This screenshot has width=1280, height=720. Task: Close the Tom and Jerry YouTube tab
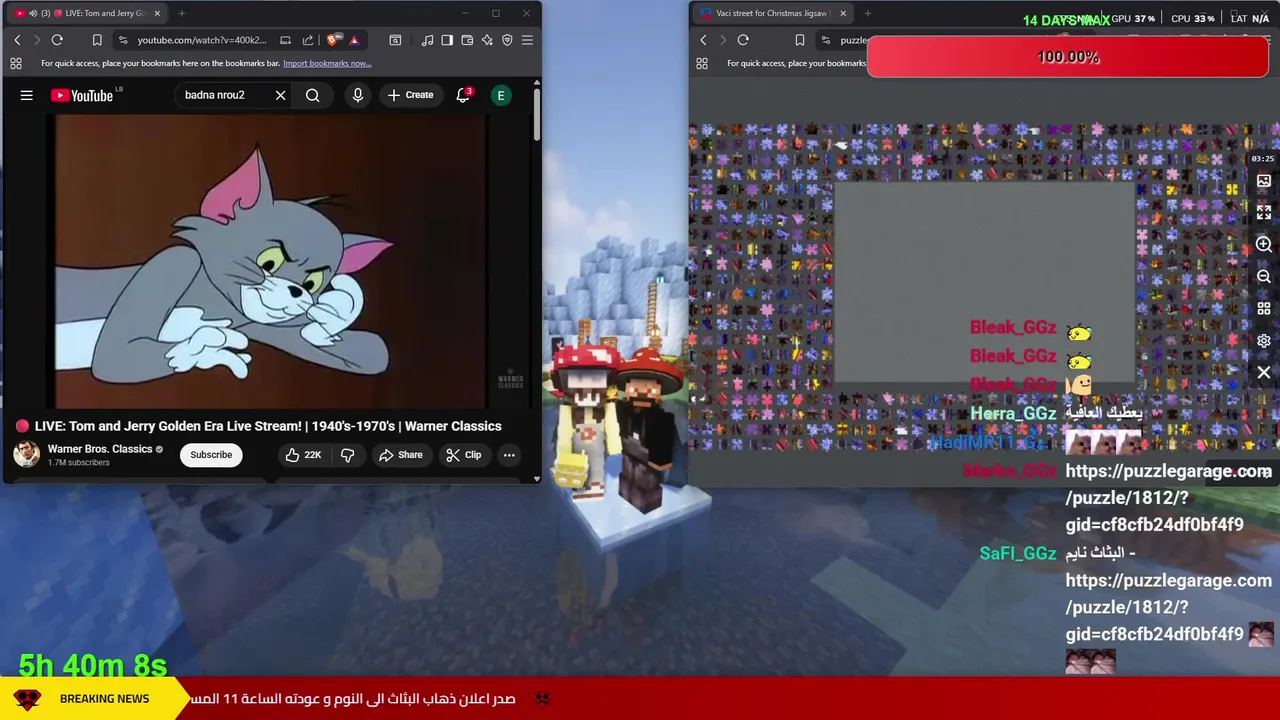coord(157,13)
